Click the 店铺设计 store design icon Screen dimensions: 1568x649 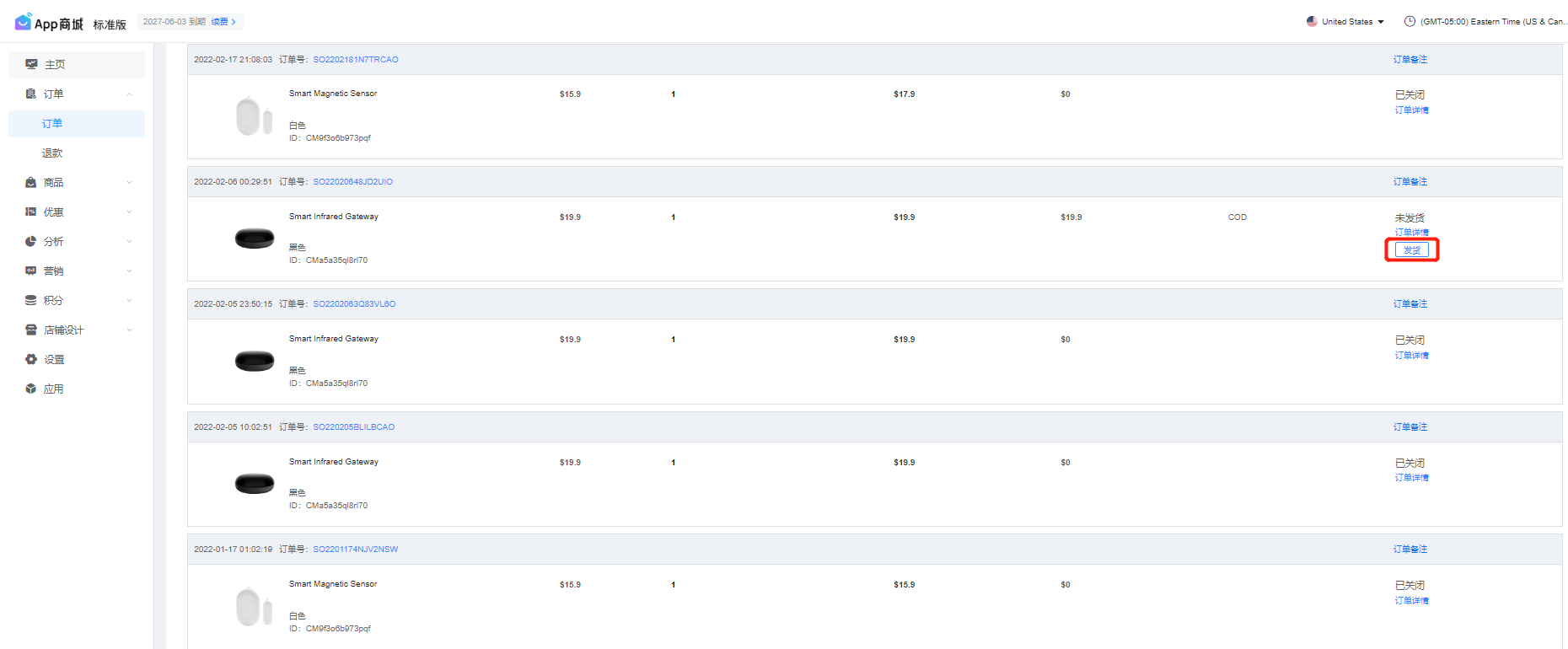coord(31,330)
